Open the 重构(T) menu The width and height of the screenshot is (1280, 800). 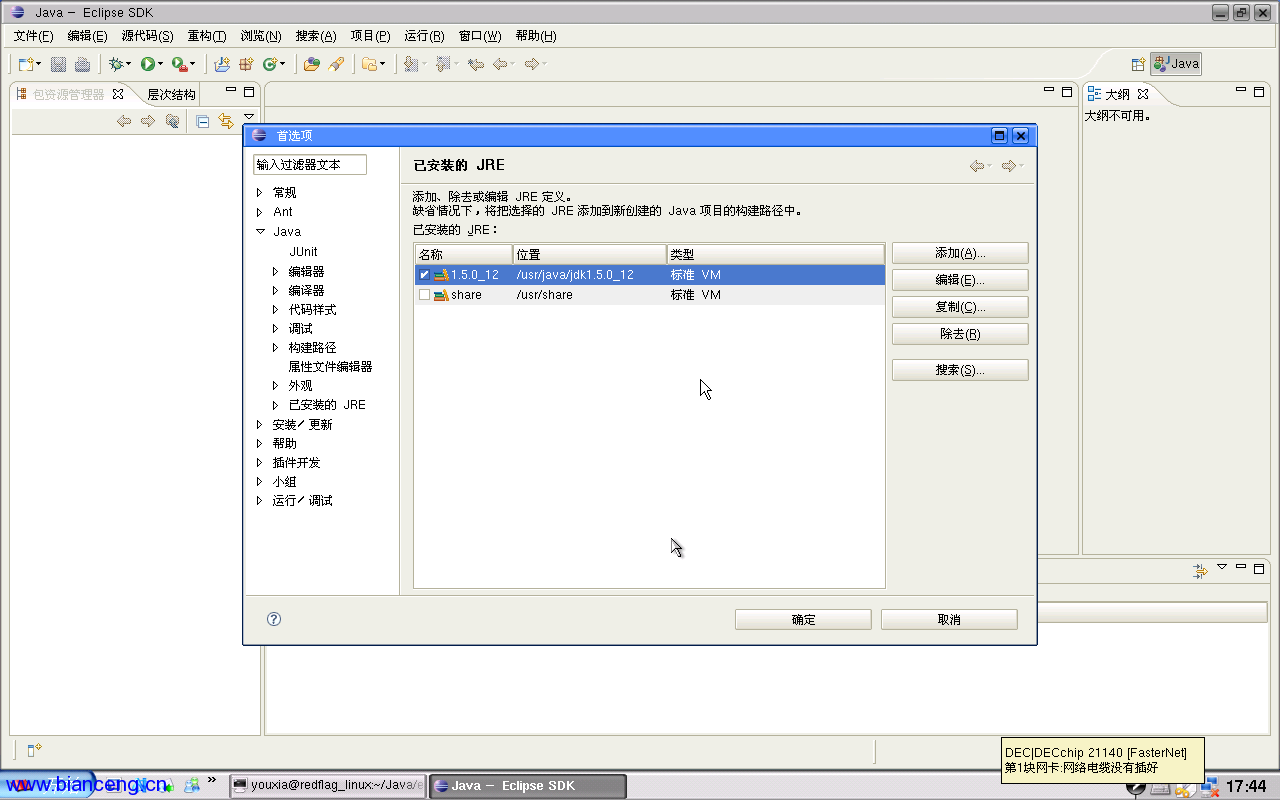coord(207,36)
